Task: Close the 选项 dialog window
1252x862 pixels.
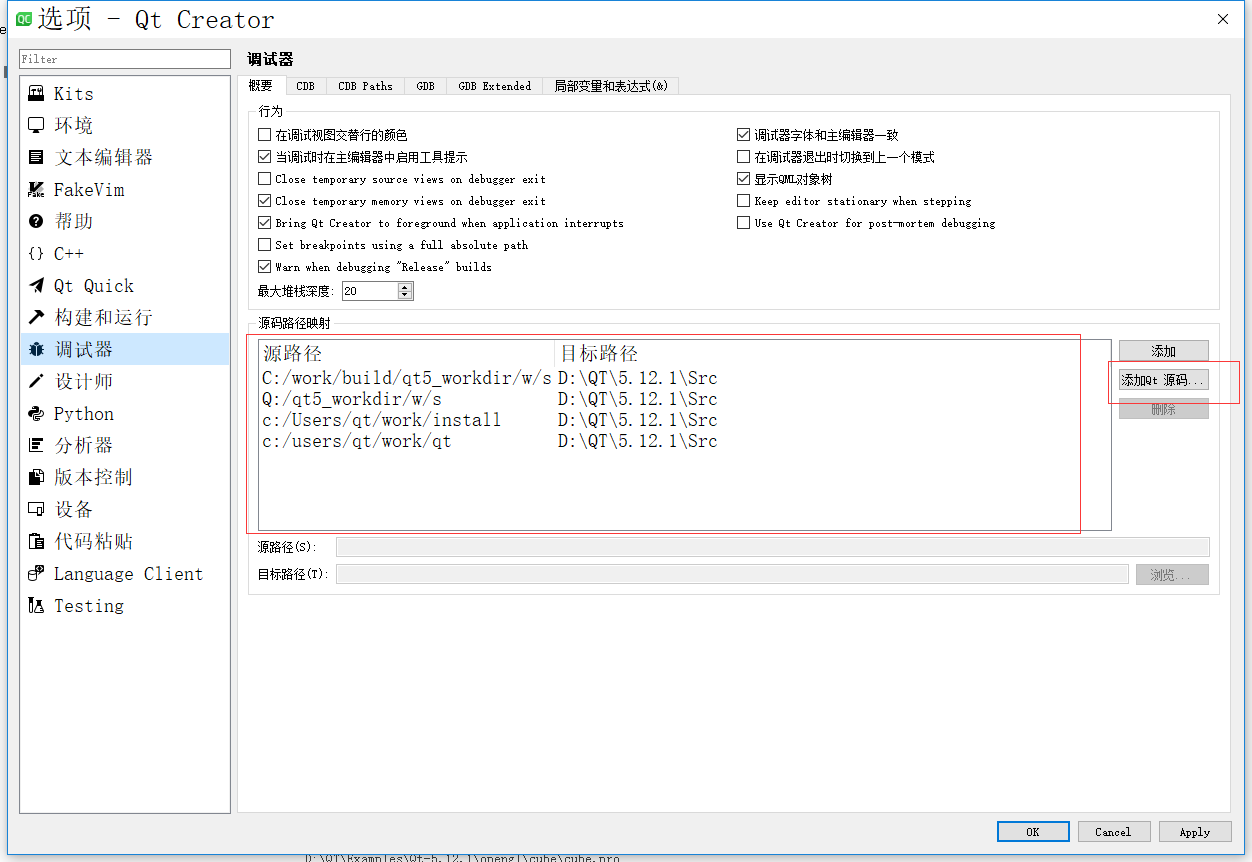Action: (x=1223, y=19)
